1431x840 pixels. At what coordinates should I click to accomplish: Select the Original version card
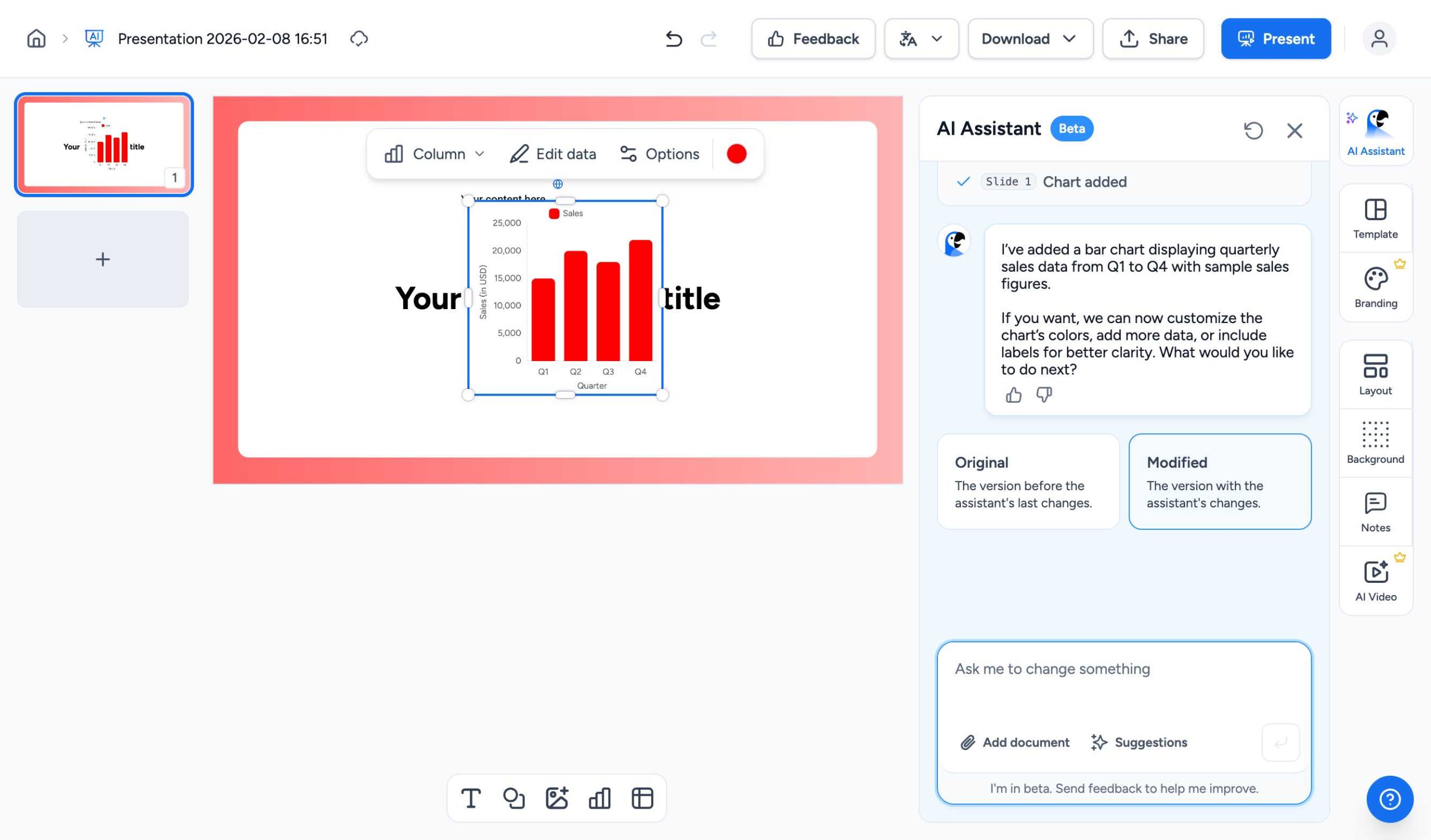click(1028, 481)
